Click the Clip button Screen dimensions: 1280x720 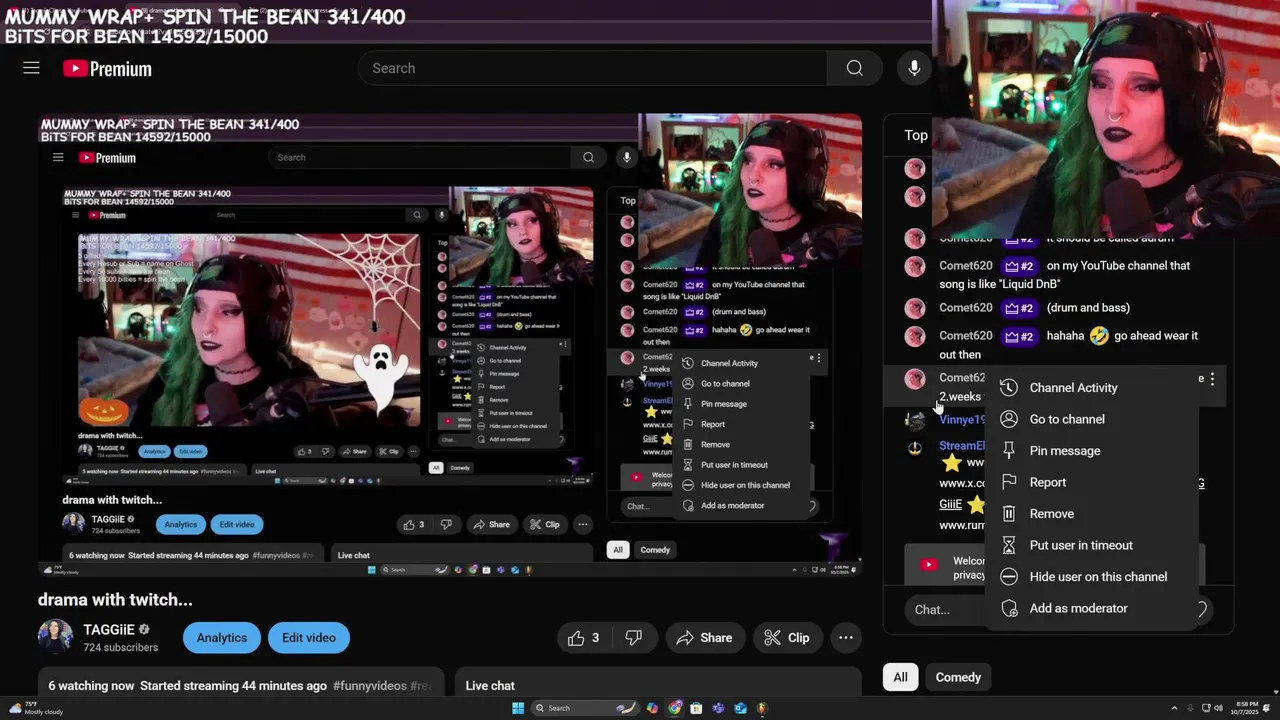coord(787,638)
